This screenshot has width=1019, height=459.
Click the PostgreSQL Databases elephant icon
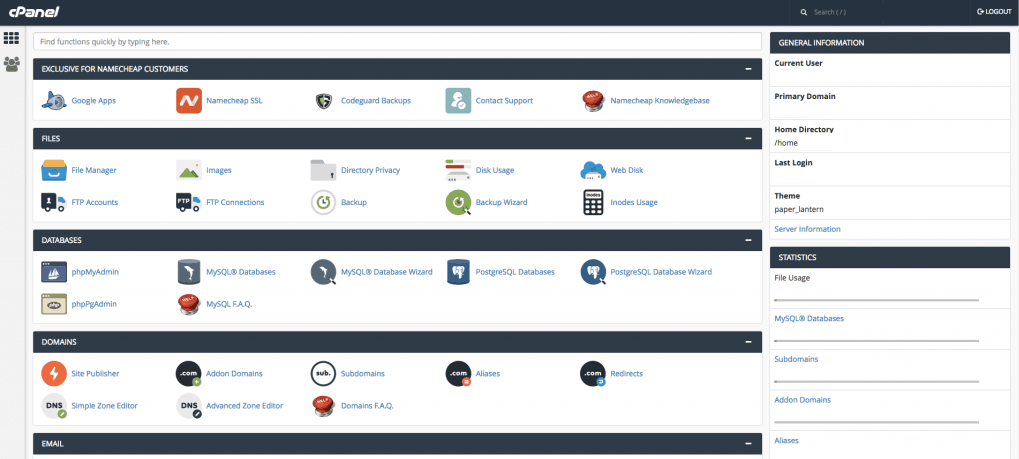[x=458, y=272]
